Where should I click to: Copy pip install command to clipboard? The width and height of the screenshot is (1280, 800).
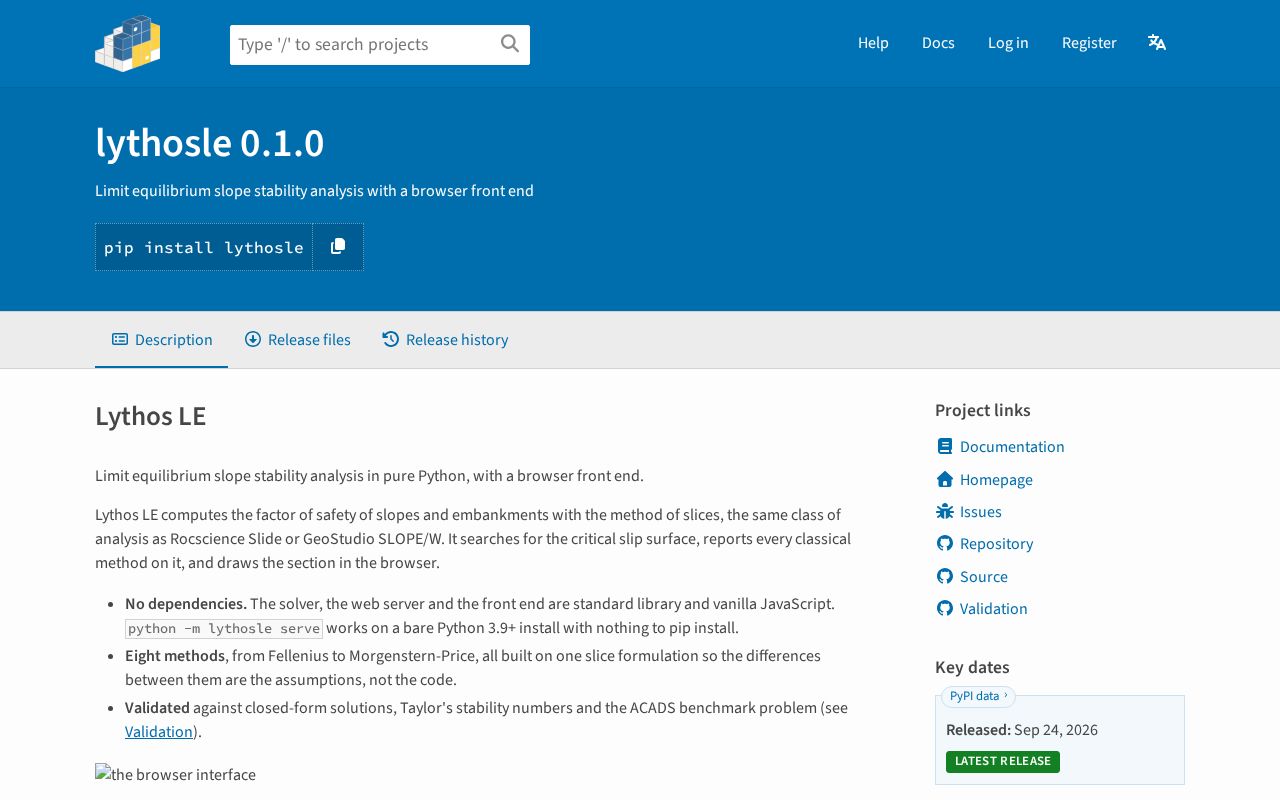coord(338,247)
